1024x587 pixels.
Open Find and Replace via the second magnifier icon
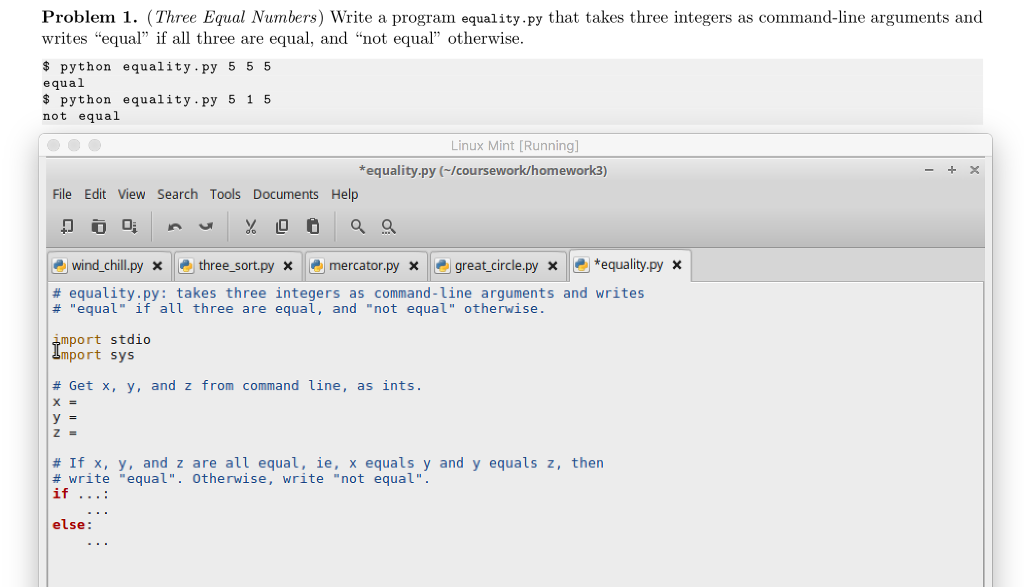tap(388, 226)
